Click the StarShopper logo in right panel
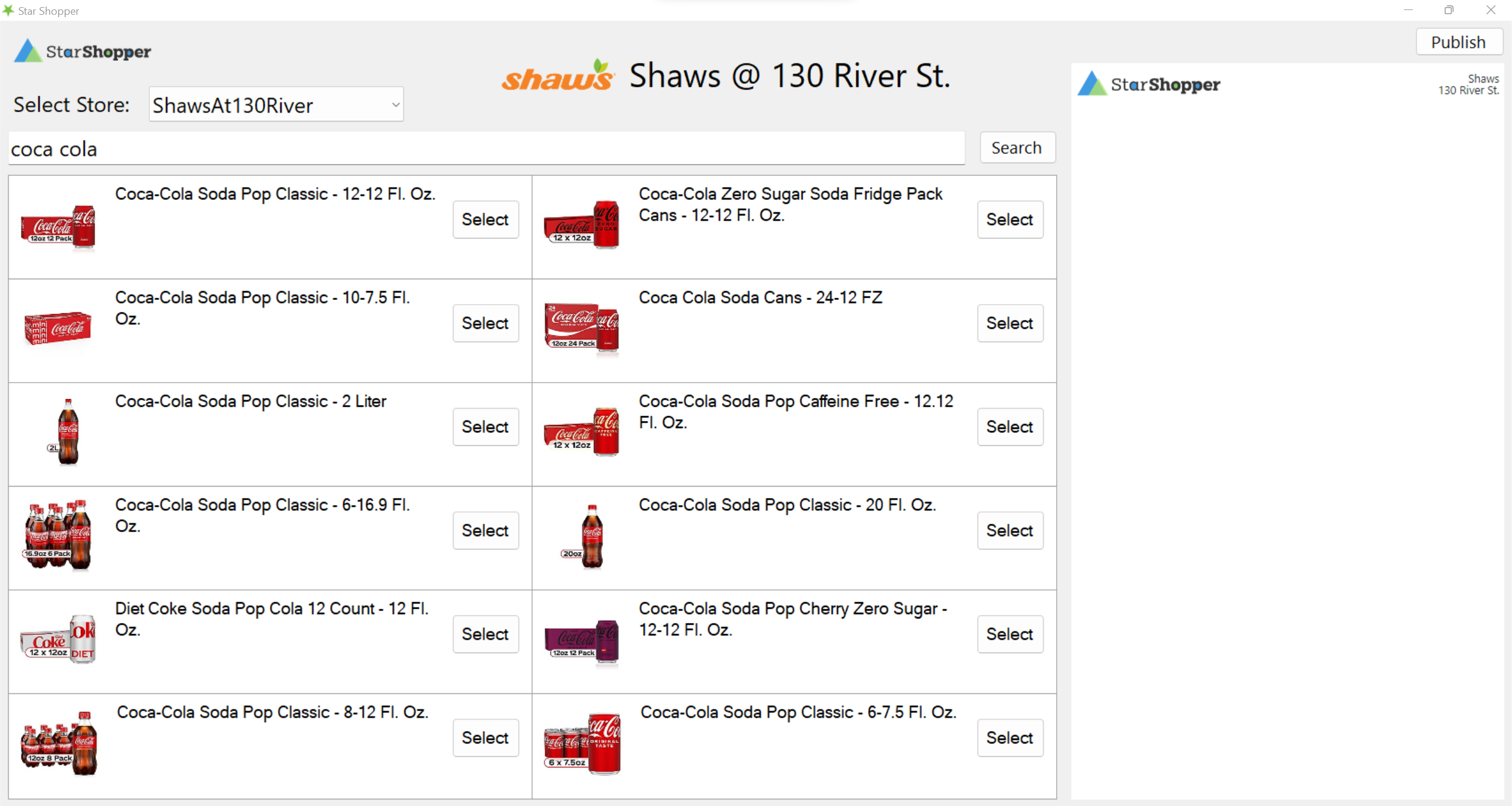This screenshot has width=1512, height=806. [1148, 84]
